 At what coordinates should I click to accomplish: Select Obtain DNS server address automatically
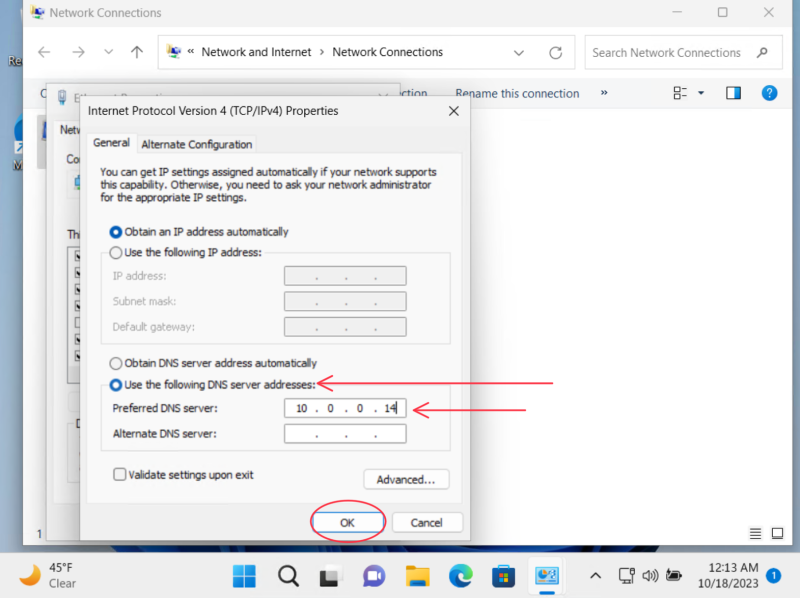117,363
